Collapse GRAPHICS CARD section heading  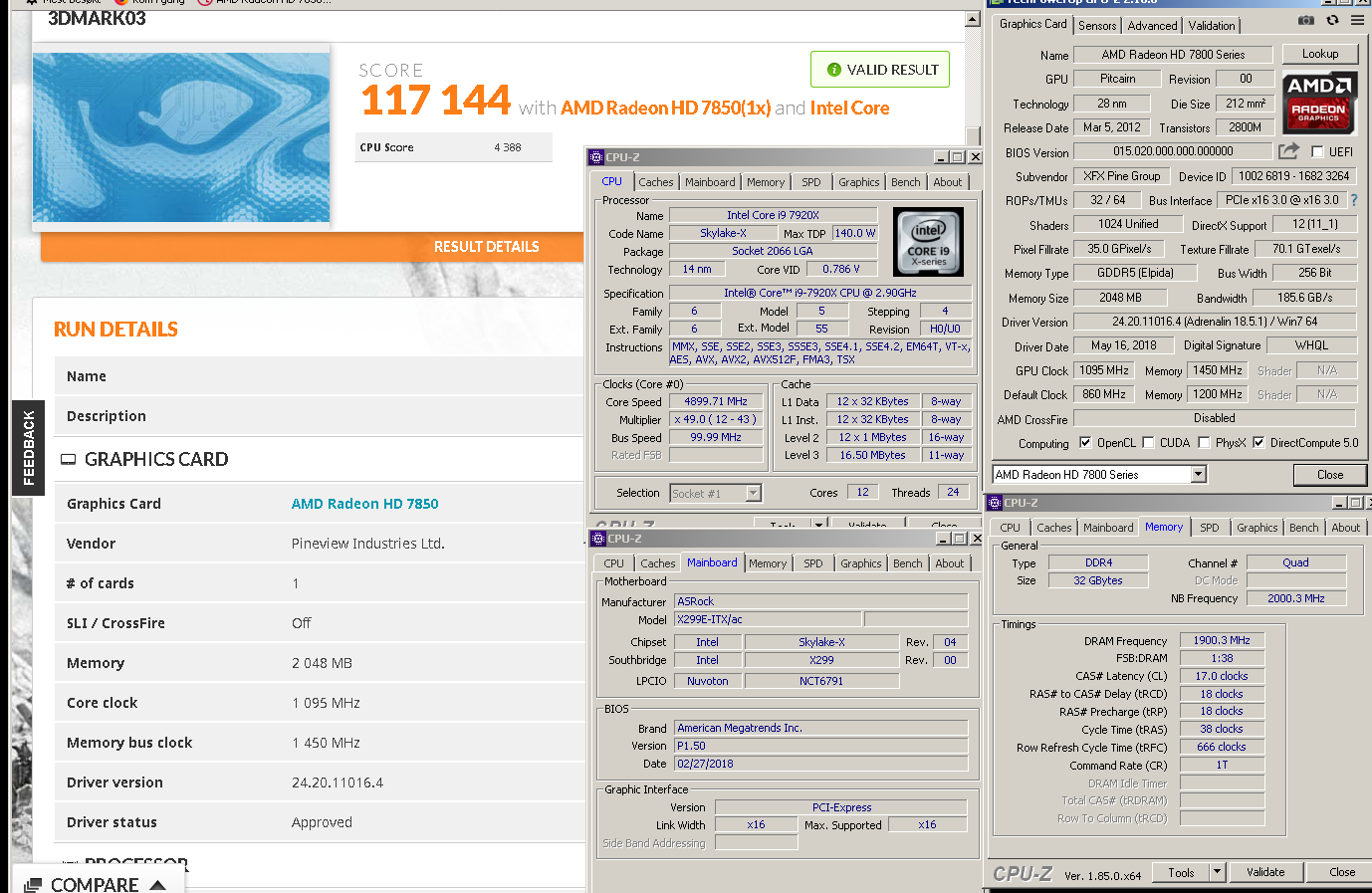[156, 459]
